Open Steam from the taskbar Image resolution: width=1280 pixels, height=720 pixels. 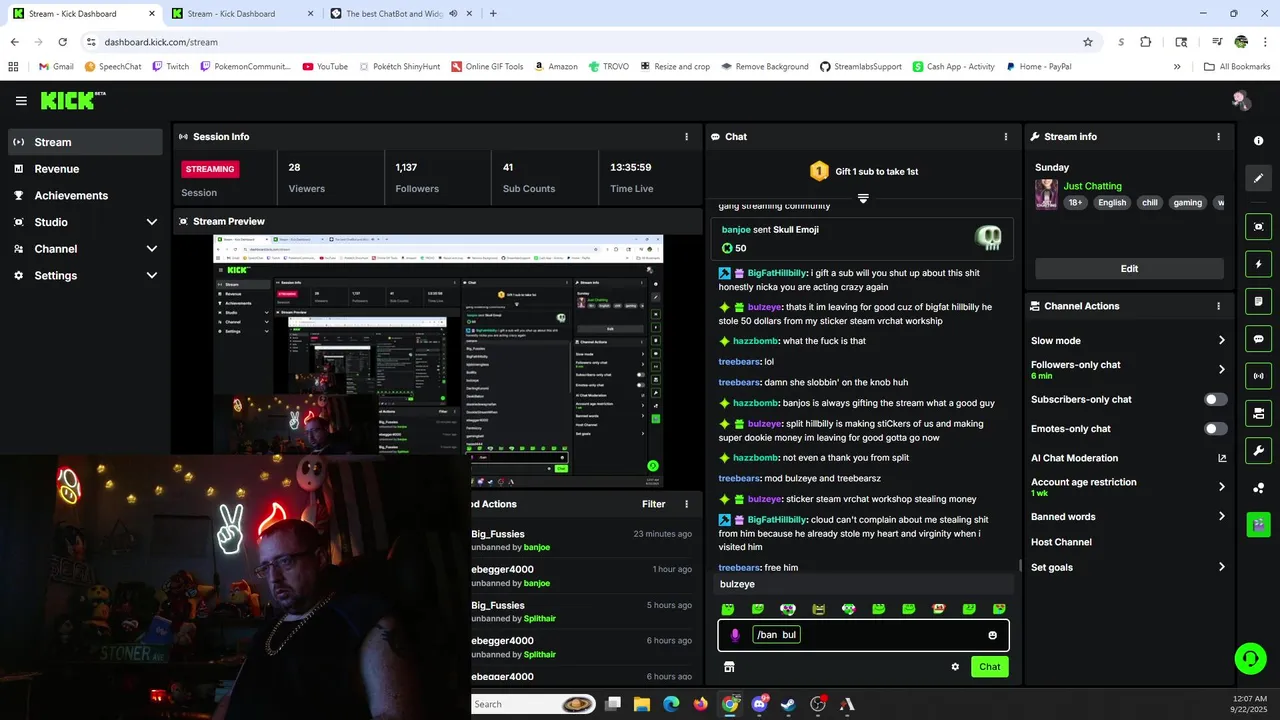788,704
